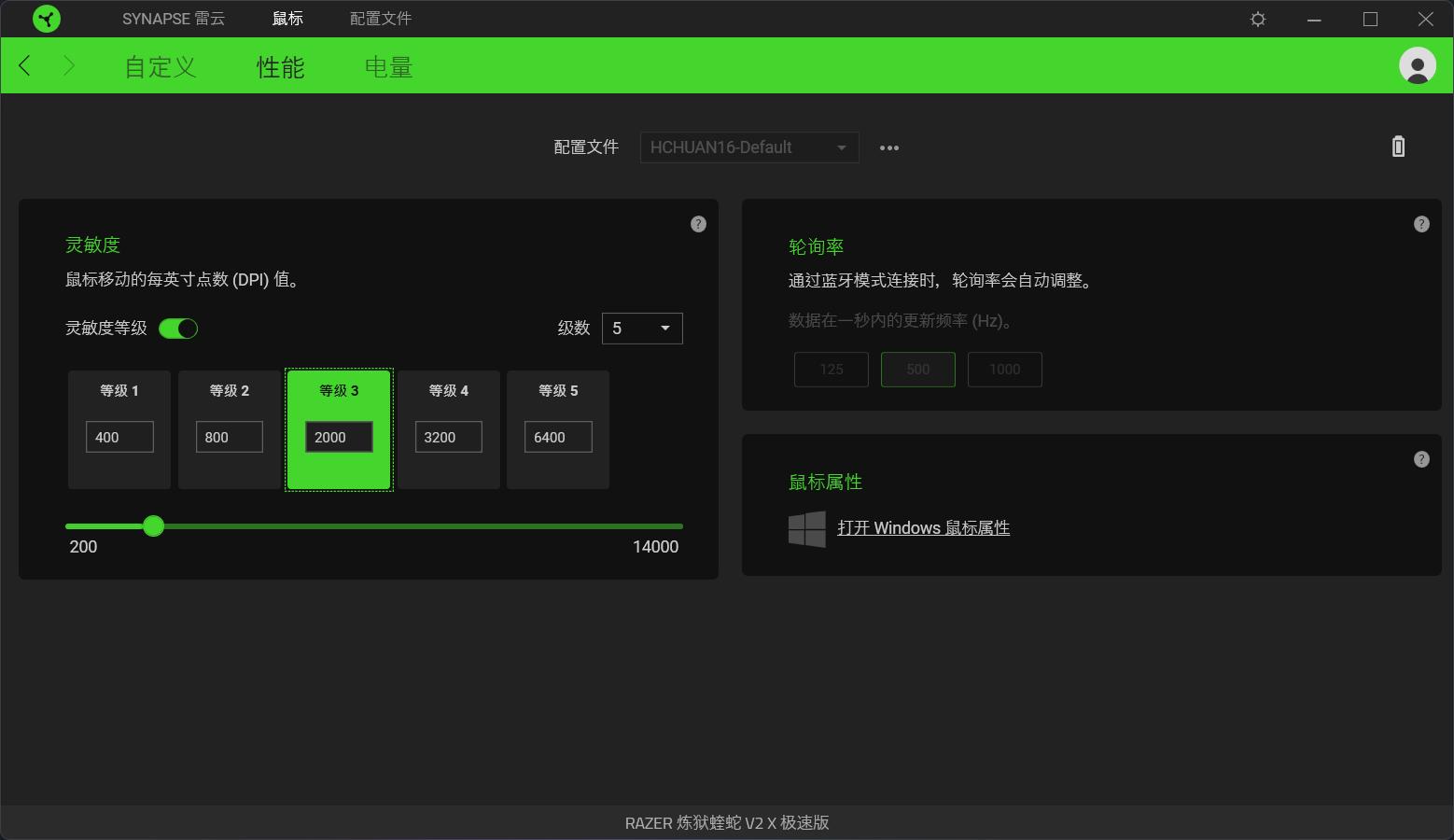This screenshot has height=840, width=1454.
Task: Click the back navigation arrow
Action: [23, 65]
